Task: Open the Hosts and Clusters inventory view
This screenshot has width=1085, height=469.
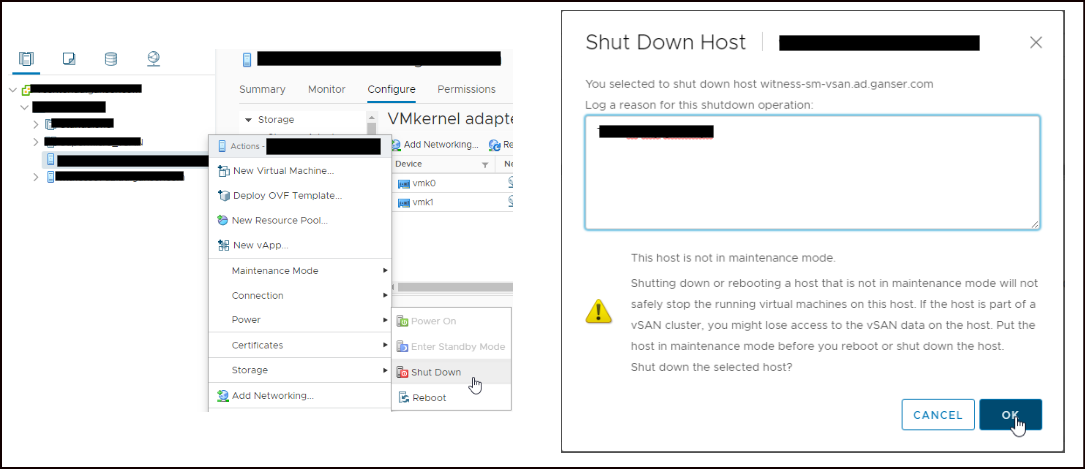Action: pyautogui.click(x=26, y=59)
